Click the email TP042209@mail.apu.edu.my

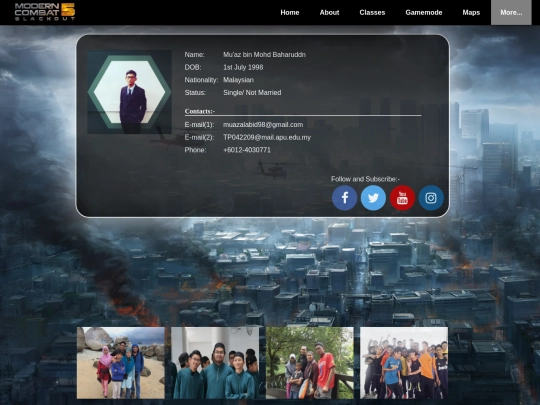(x=267, y=137)
